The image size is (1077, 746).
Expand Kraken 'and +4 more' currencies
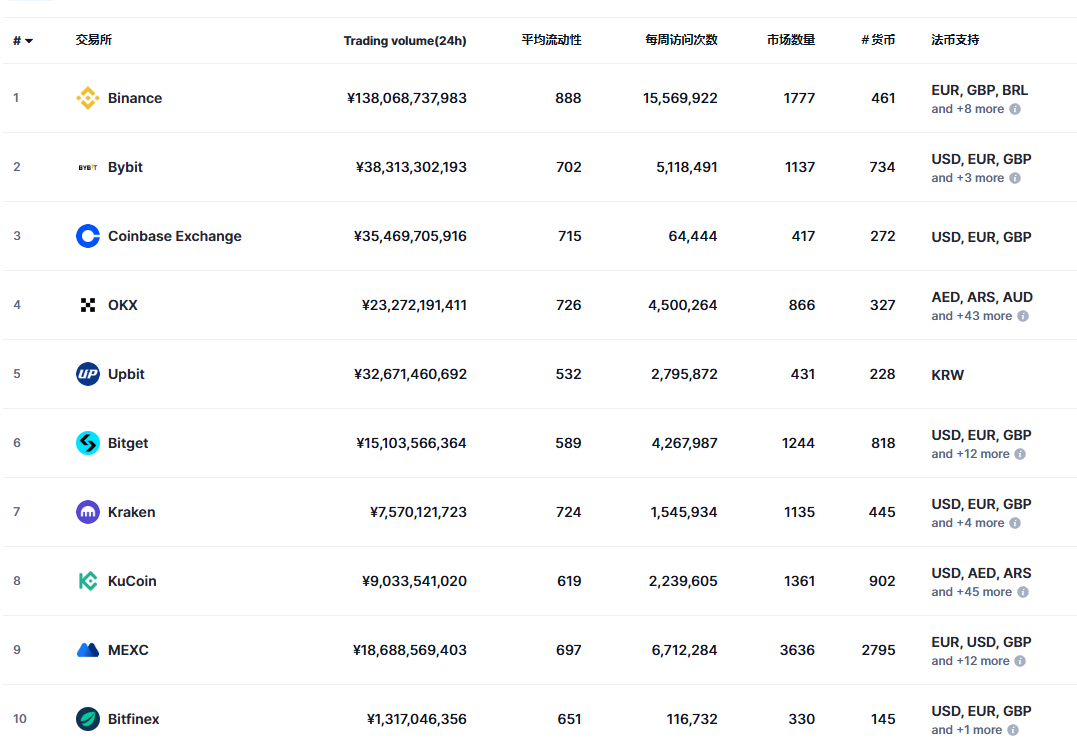(967, 523)
